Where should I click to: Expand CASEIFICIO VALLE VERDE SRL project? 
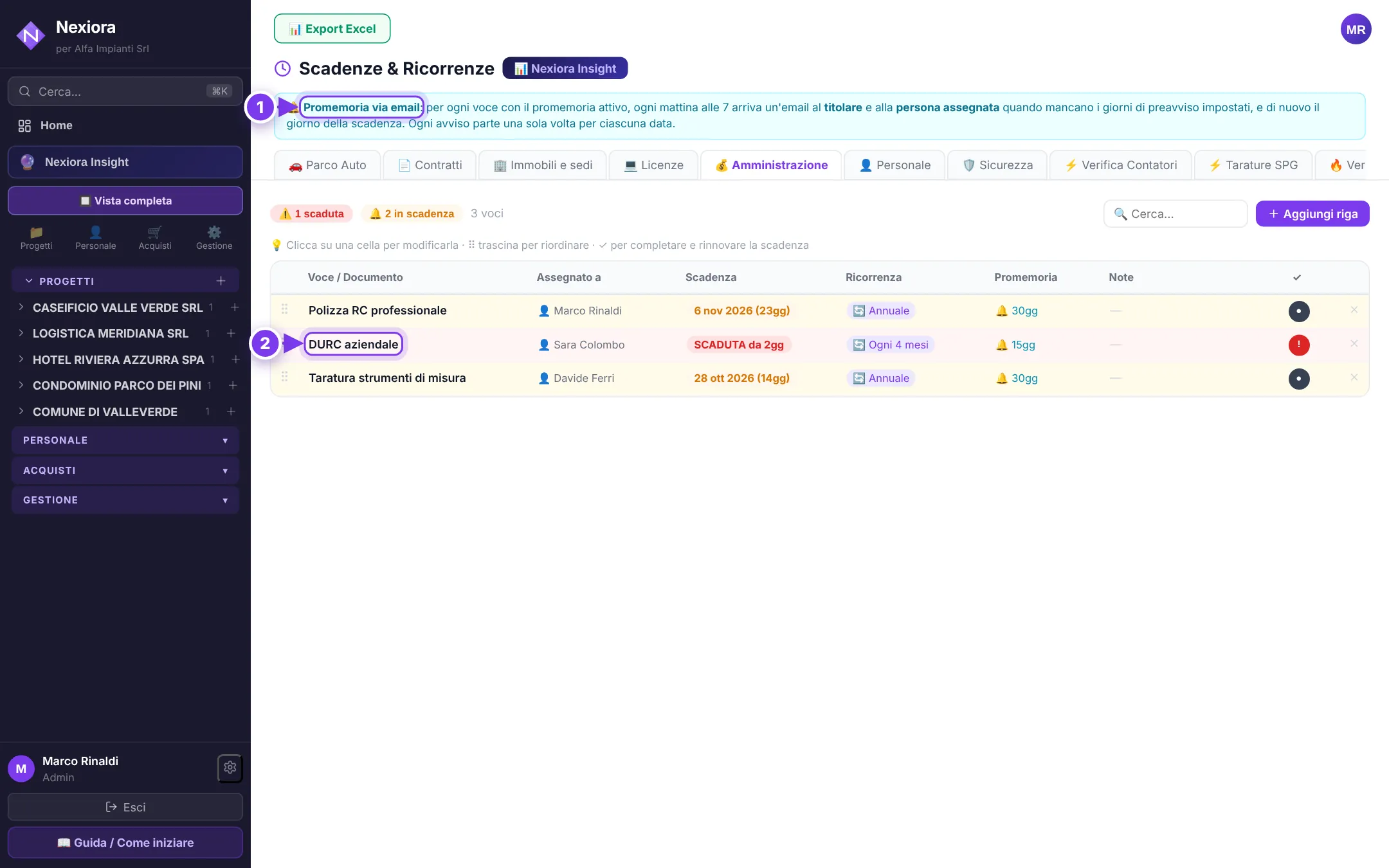tap(21, 307)
